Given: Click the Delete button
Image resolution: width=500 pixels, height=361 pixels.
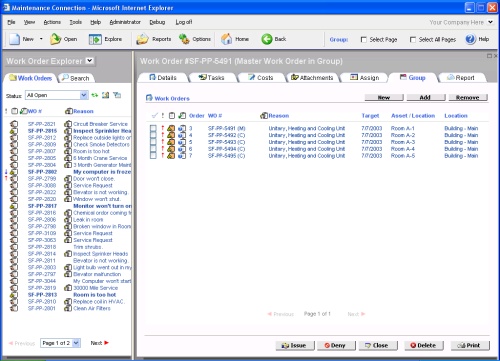Looking at the screenshot, I should pyautogui.click(x=424, y=345).
